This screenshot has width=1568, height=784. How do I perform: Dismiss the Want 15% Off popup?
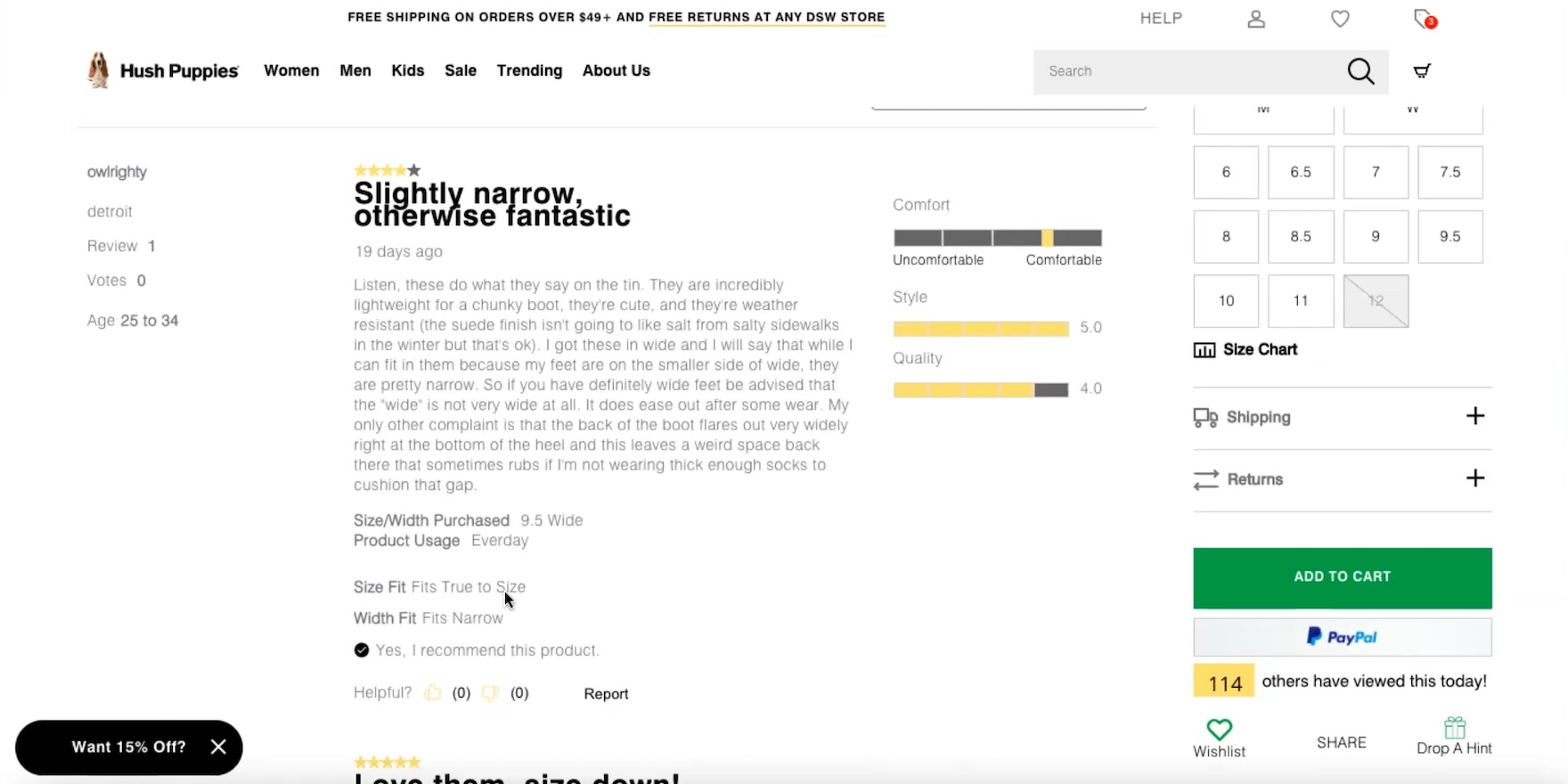click(218, 747)
